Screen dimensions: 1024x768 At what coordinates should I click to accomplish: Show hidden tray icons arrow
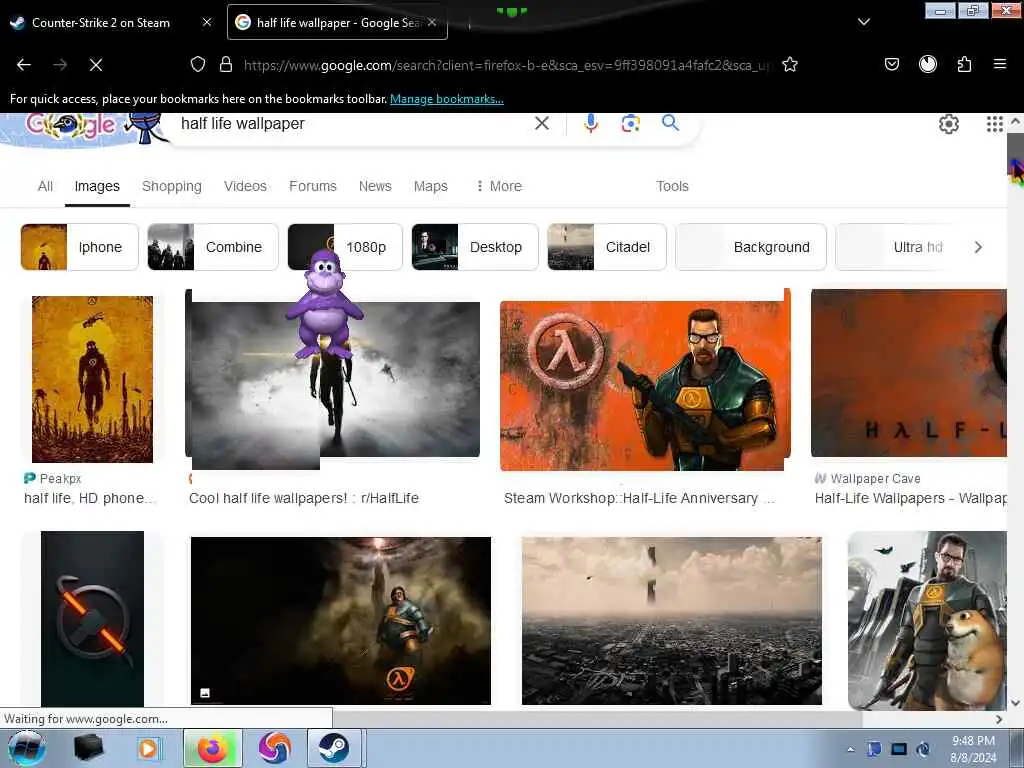click(850, 749)
